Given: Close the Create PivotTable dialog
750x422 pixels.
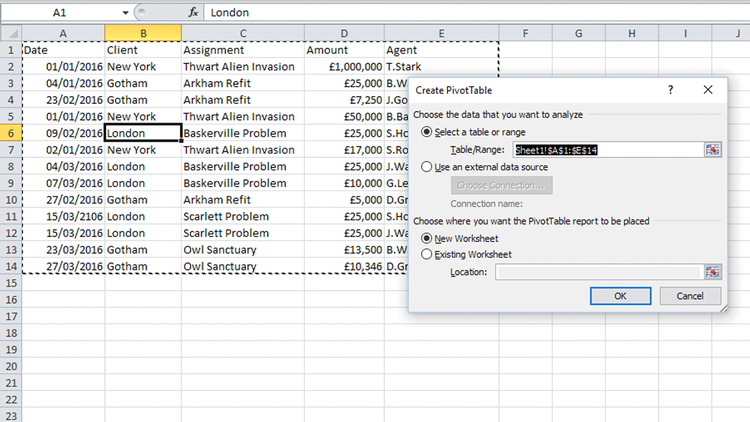Looking at the screenshot, I should (x=708, y=90).
